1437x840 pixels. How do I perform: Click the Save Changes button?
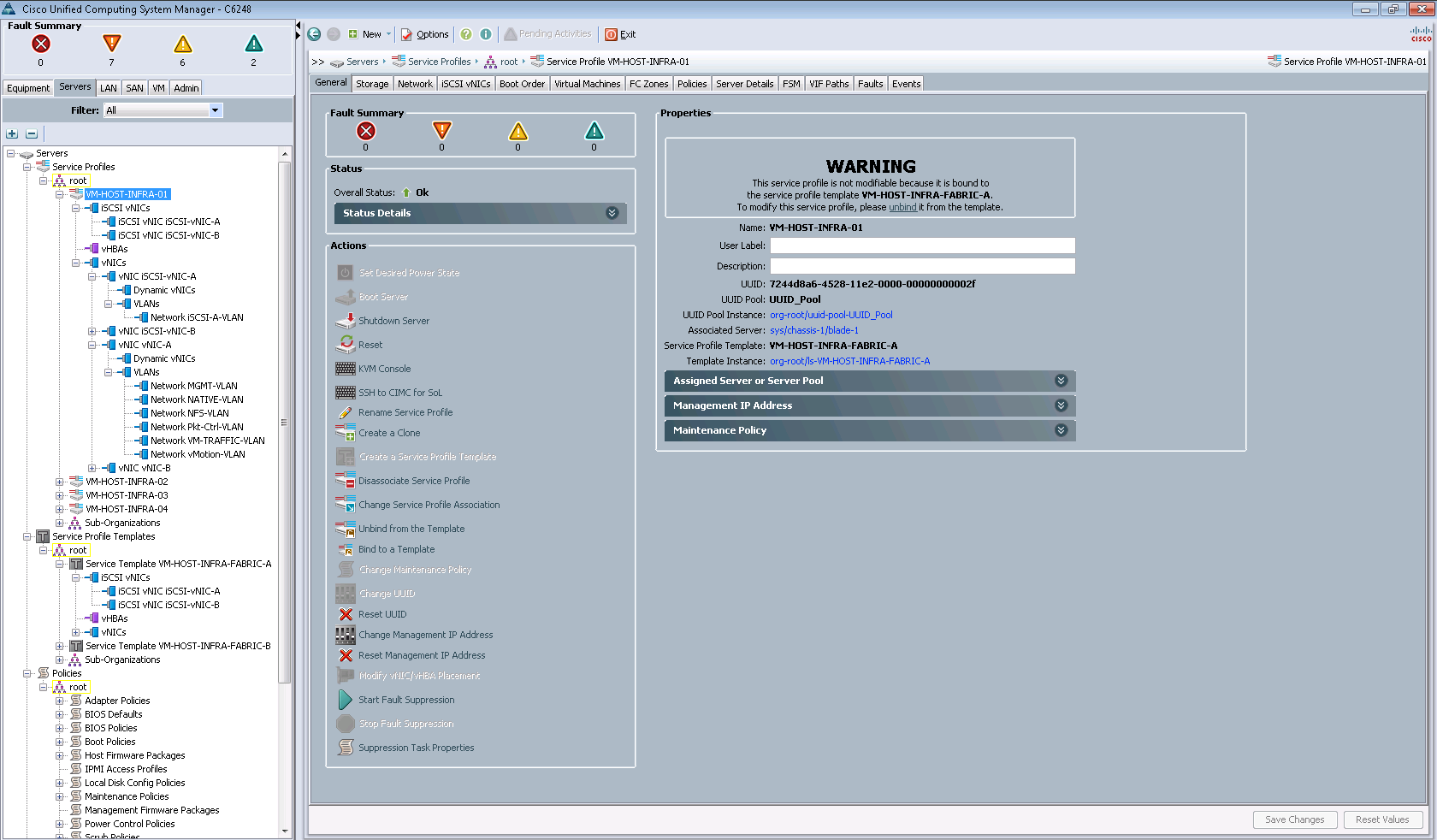[1295, 819]
